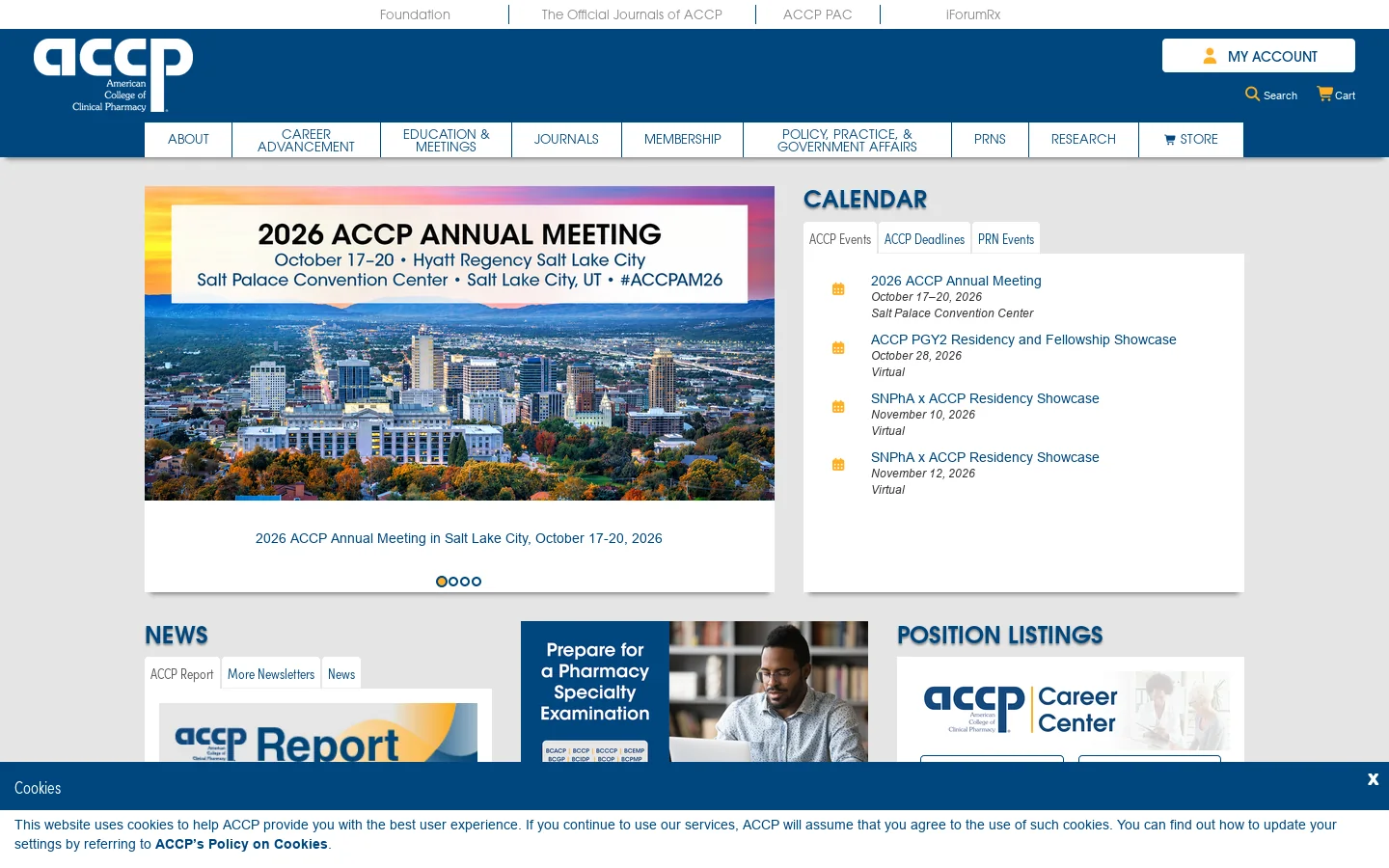The width and height of the screenshot is (1389, 868).
Task: Click the Salt Lake City annual meeting banner image
Action: [x=459, y=343]
